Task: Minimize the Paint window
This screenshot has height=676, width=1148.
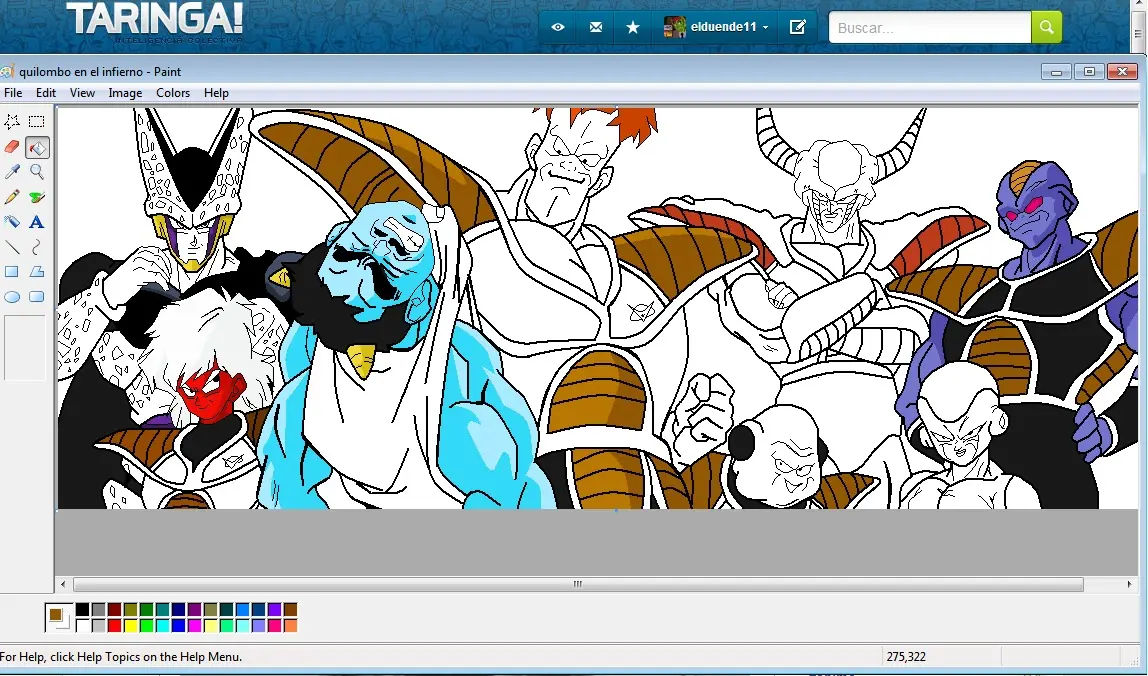Action: pyautogui.click(x=1056, y=71)
